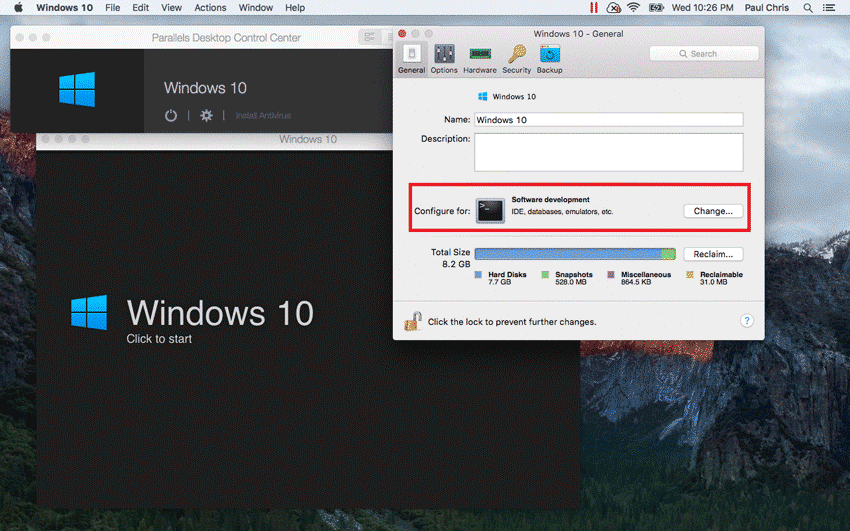
Task: Open the Security settings tab
Action: [x=517, y=59]
